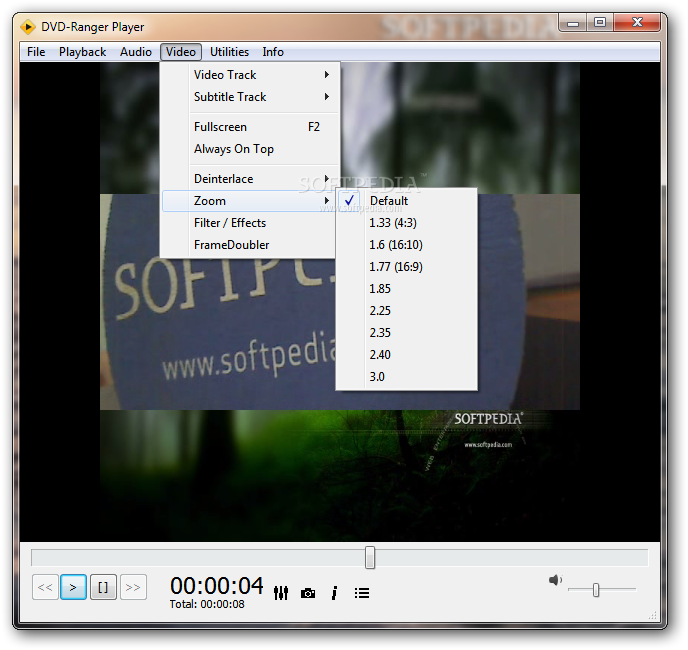Viewport: 688px width, 650px height.
Task: Mute audio with the speaker icon
Action: click(x=555, y=580)
